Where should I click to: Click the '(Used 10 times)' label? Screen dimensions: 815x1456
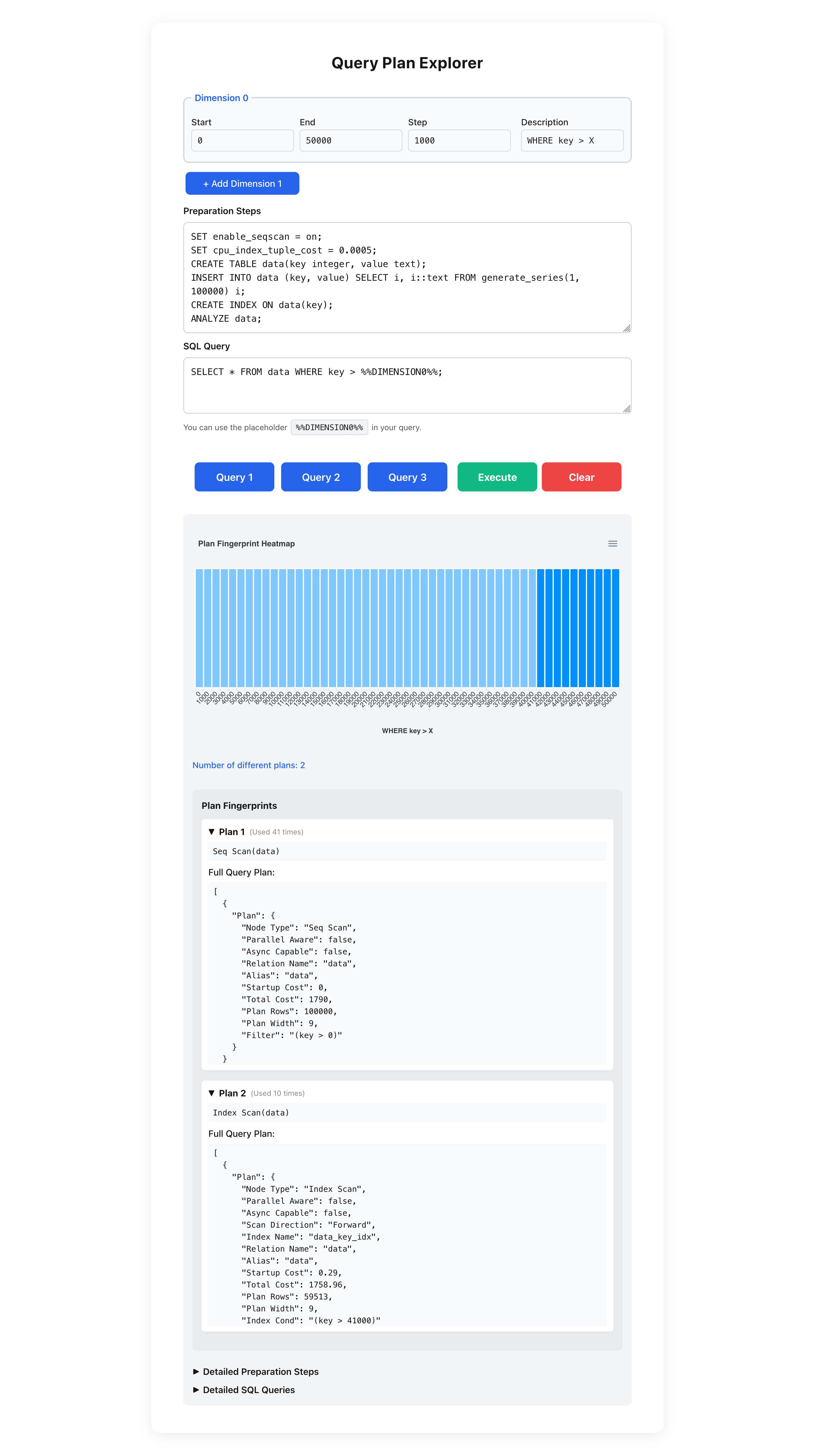278,1093
